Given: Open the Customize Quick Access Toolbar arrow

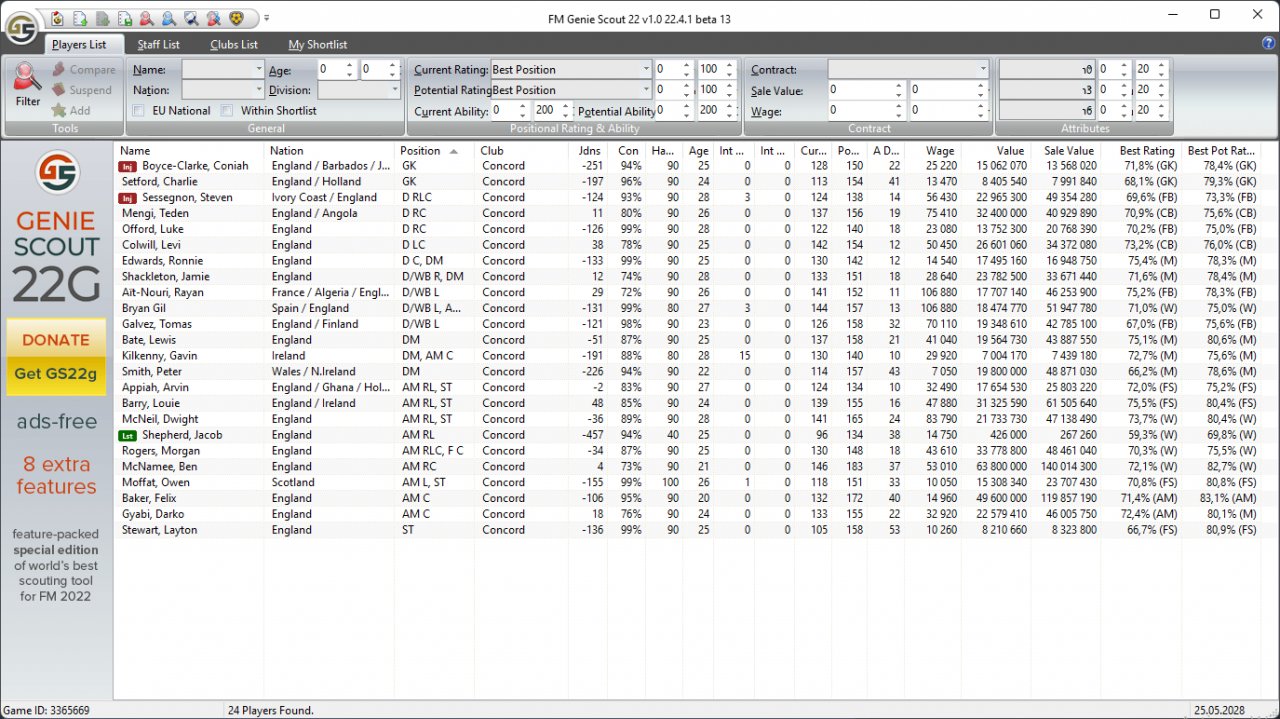Looking at the screenshot, I should coord(267,18).
